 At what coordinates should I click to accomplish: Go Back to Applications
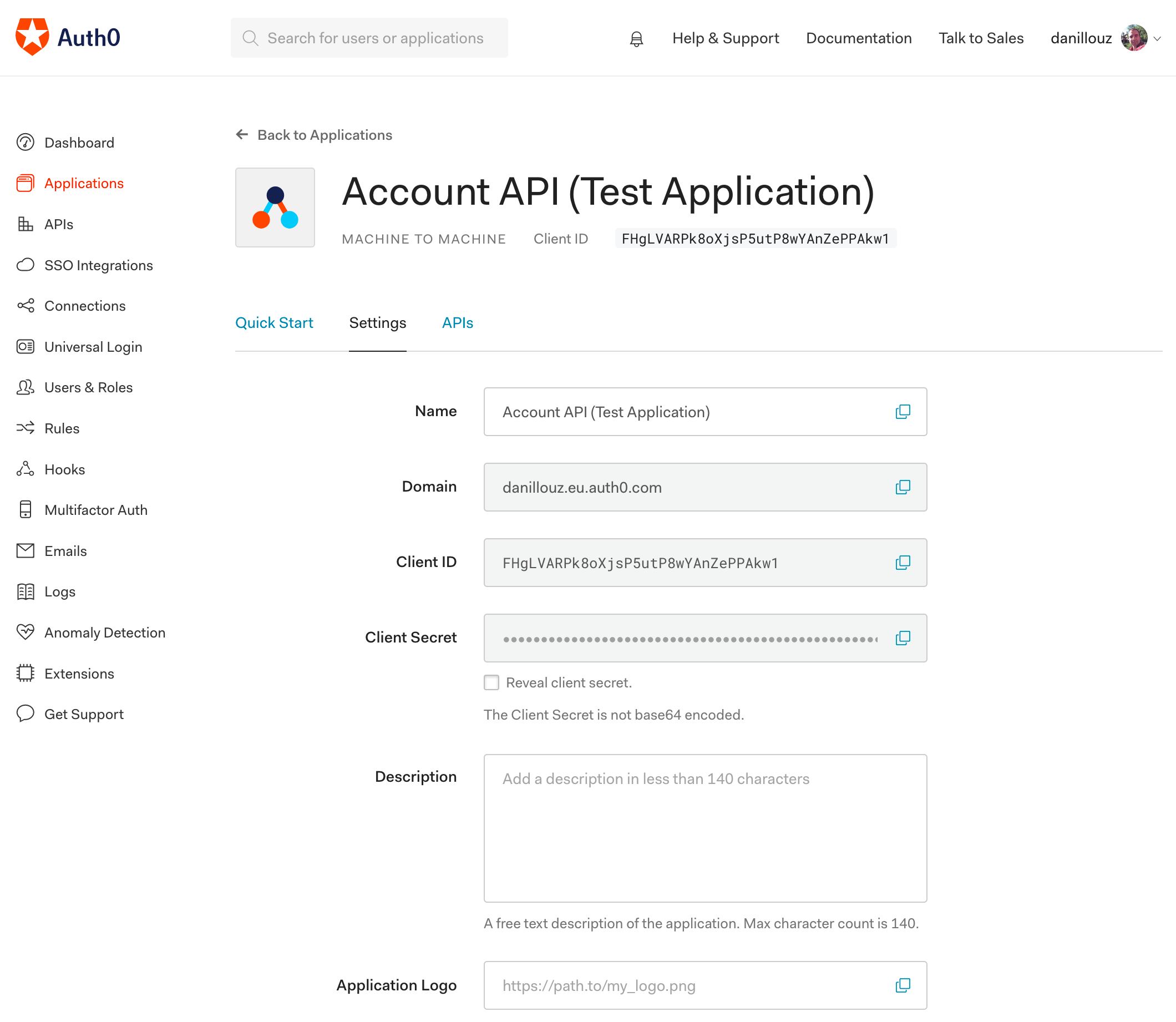pyautogui.click(x=314, y=135)
